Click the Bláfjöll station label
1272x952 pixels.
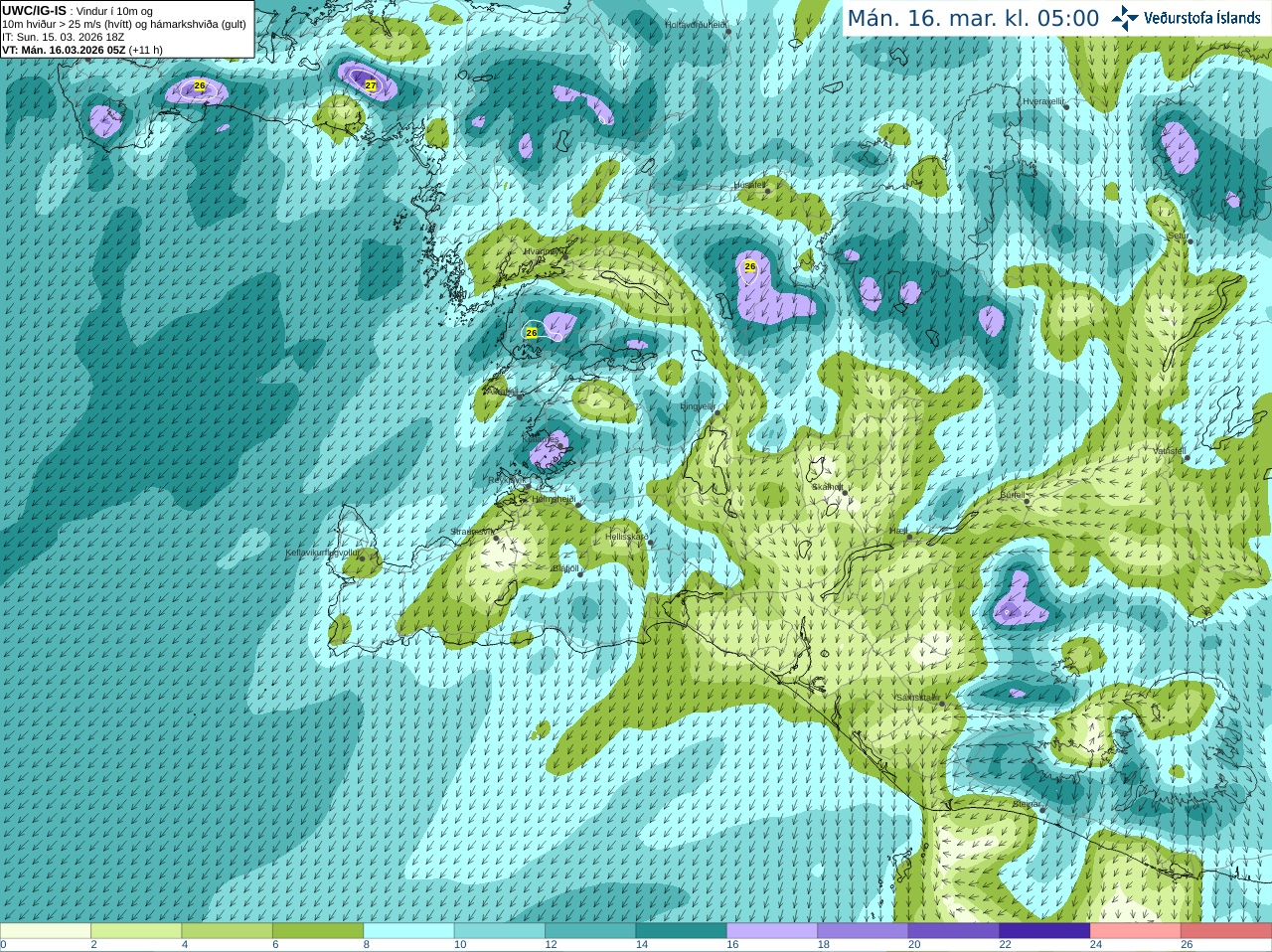point(565,568)
